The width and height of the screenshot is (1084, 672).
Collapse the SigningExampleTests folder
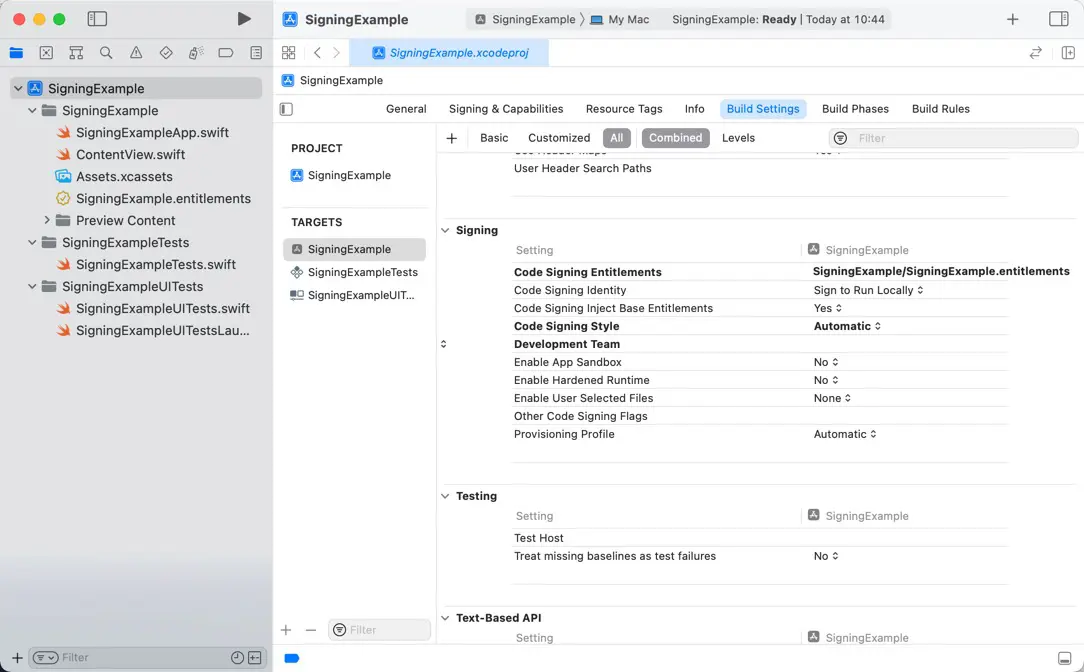32,243
